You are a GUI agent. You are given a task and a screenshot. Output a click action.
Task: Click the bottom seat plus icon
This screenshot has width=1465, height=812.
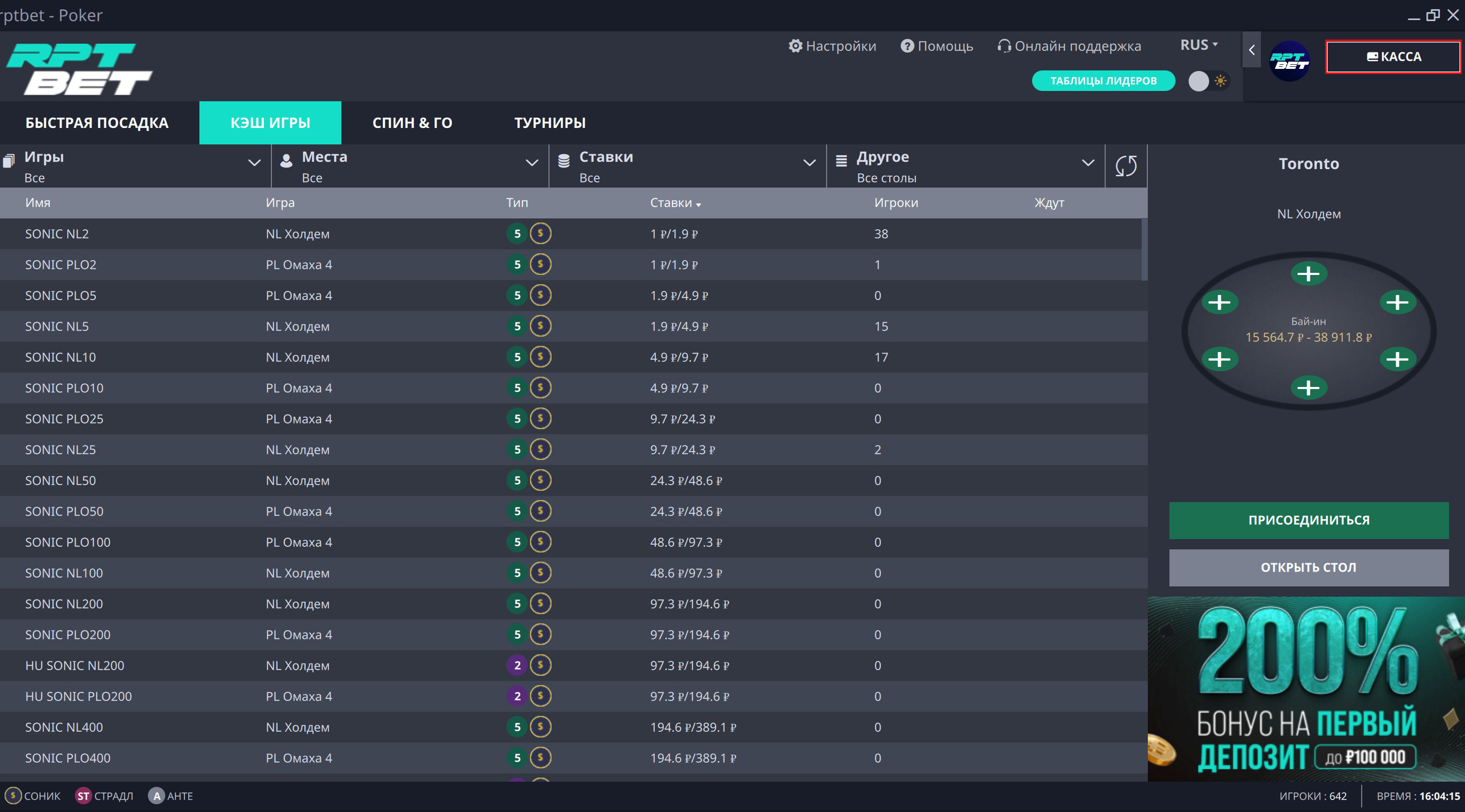coord(1308,388)
